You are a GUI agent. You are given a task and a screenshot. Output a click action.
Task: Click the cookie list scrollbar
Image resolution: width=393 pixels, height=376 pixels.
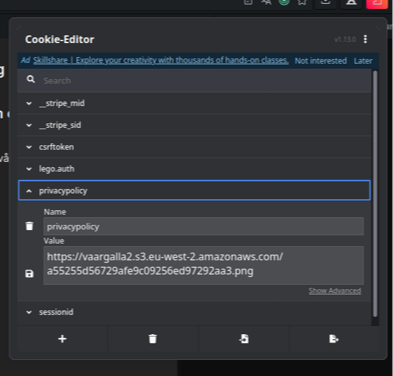coord(375,194)
